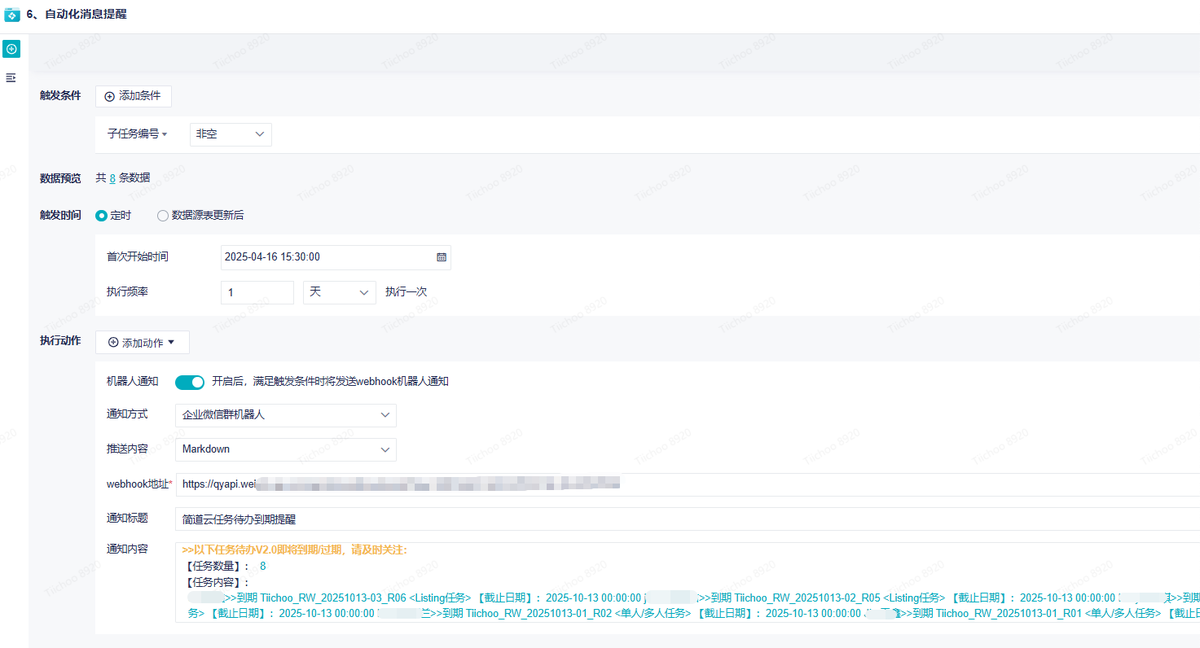Click the 执行频率 number input field
The height and width of the screenshot is (648, 1200).
pyautogui.click(x=257, y=292)
